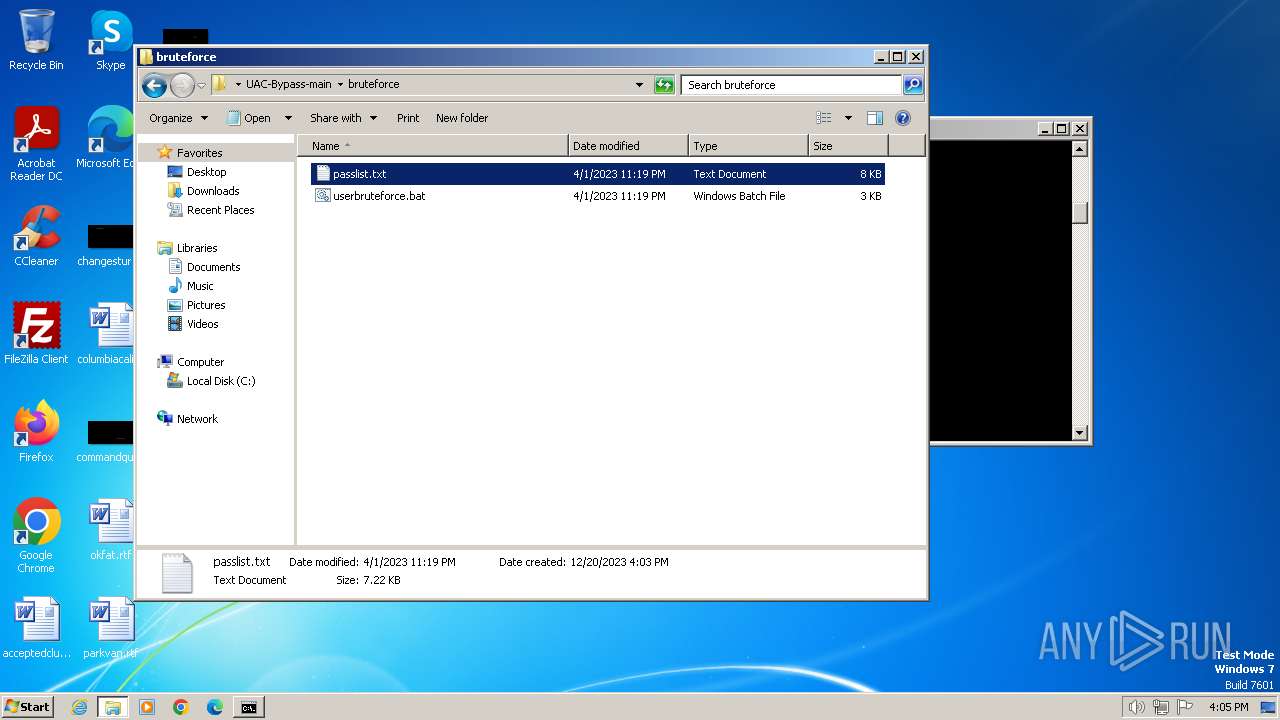Select the passlist.txt file
The height and width of the screenshot is (720, 1280).
tap(598, 174)
